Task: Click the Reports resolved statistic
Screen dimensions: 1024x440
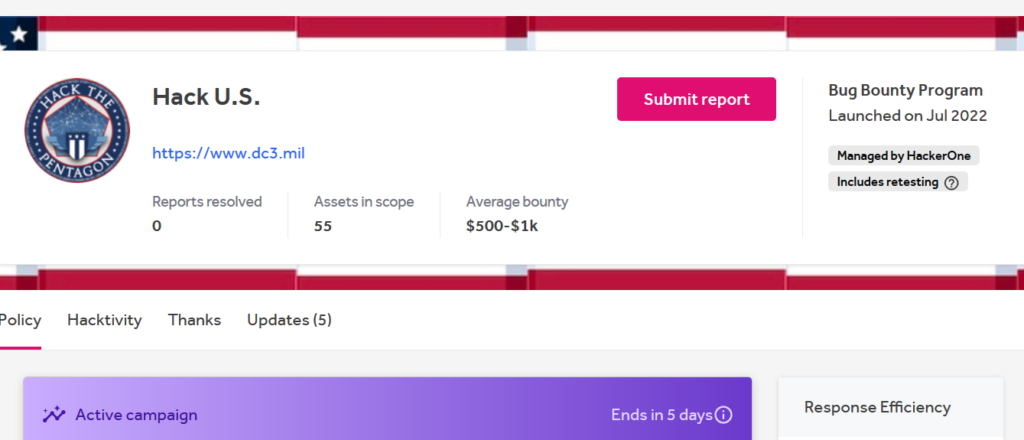Action: [x=207, y=202]
